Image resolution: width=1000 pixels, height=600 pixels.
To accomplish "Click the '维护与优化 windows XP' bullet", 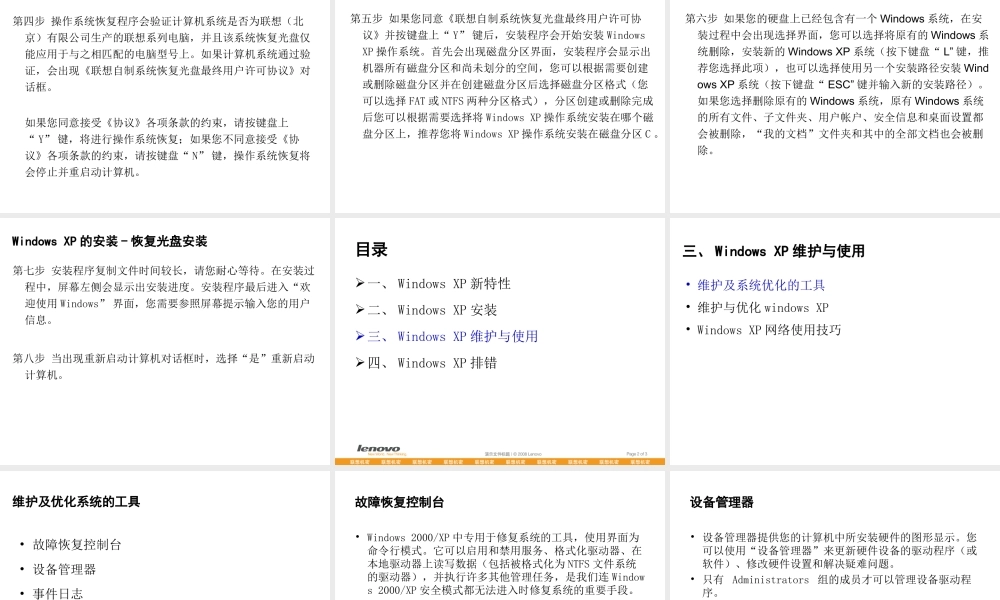I will (x=762, y=307).
